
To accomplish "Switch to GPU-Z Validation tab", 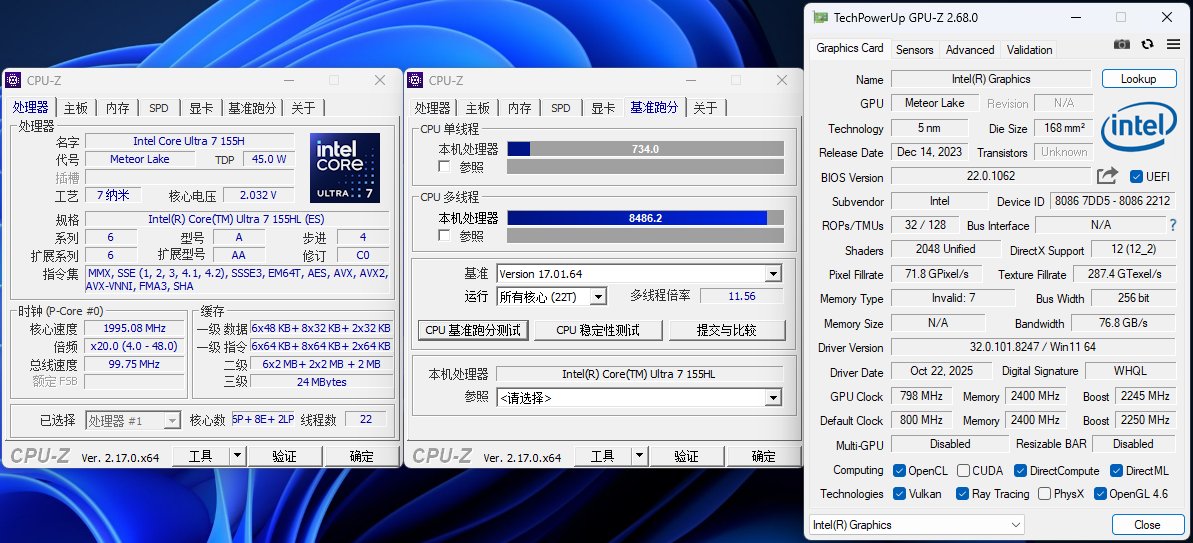I will pyautogui.click(x=1029, y=49).
